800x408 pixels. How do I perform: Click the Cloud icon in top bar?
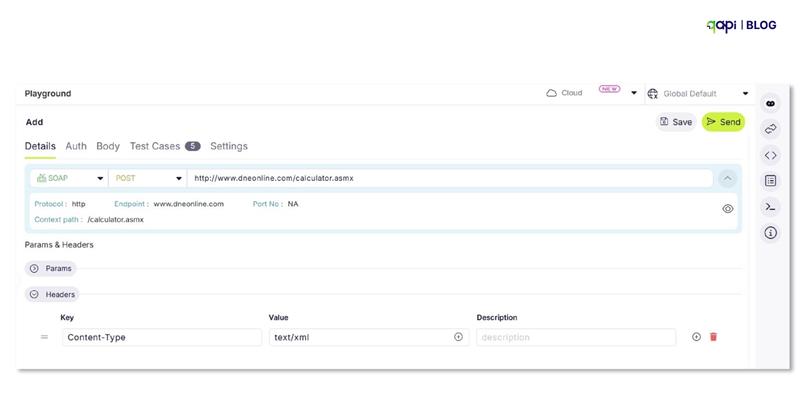coord(552,93)
